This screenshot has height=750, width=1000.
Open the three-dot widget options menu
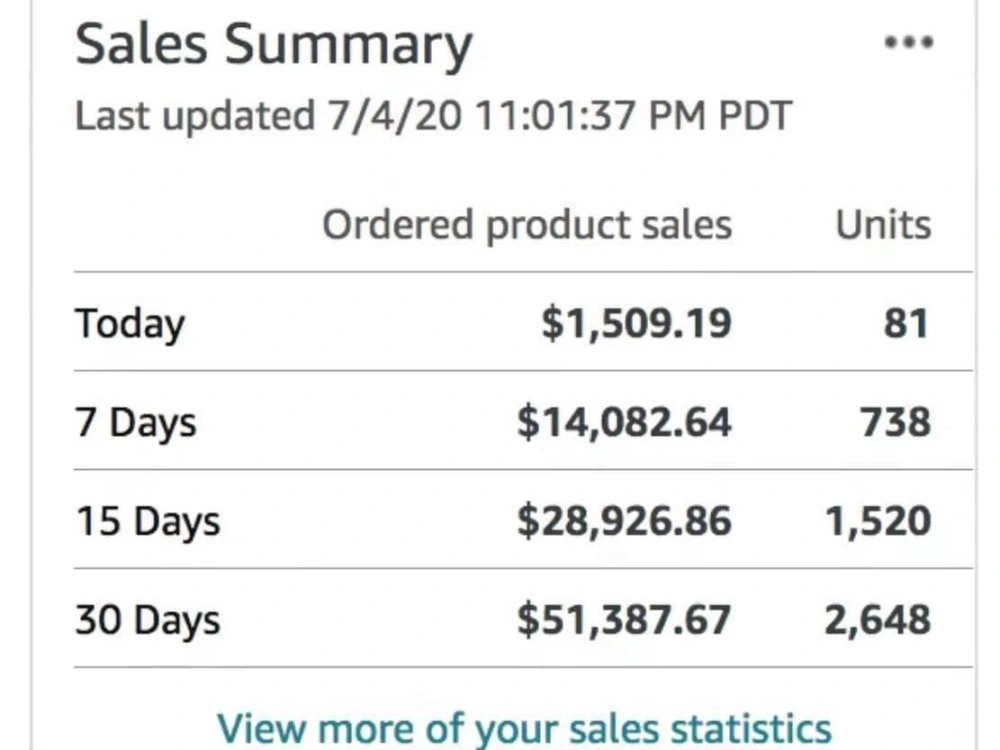point(909,43)
